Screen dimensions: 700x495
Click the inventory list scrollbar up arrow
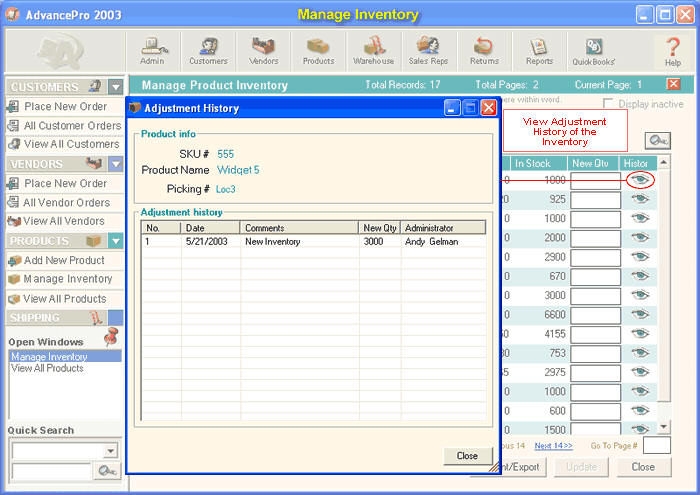[x=664, y=162]
